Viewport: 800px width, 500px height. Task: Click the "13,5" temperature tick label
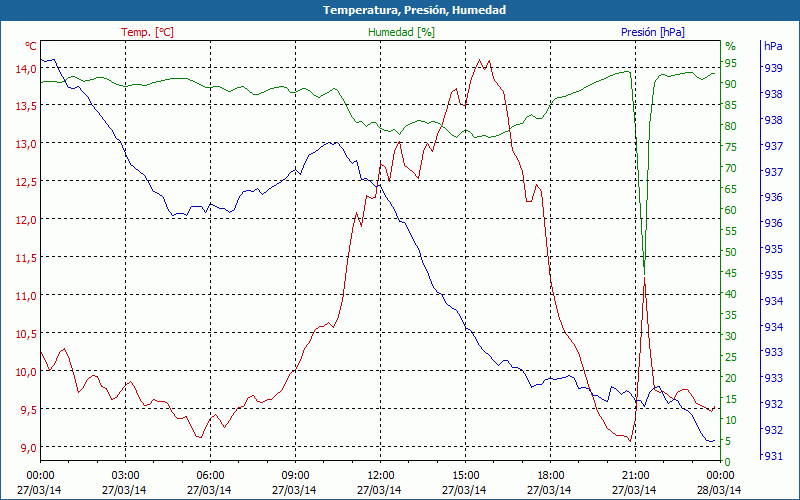click(26, 106)
